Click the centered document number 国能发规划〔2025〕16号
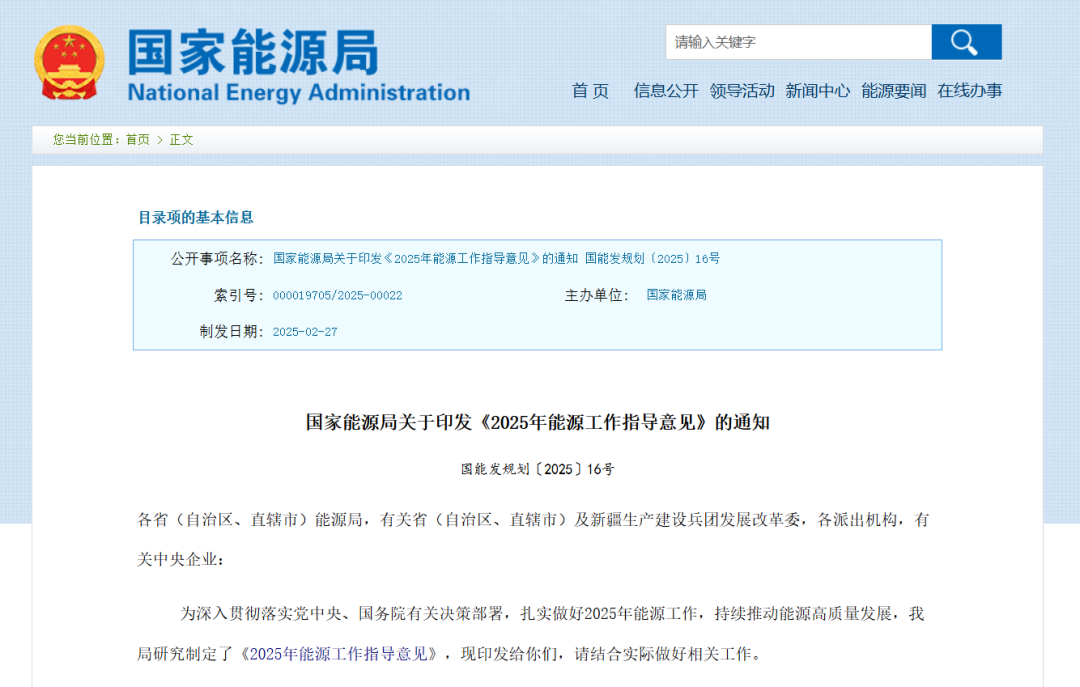The width and height of the screenshot is (1080, 687). [538, 469]
